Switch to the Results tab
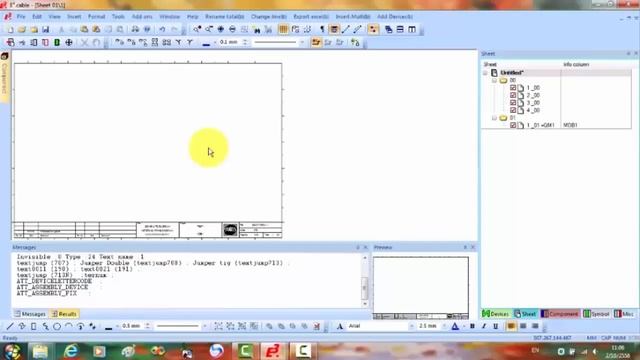 pos(64,314)
